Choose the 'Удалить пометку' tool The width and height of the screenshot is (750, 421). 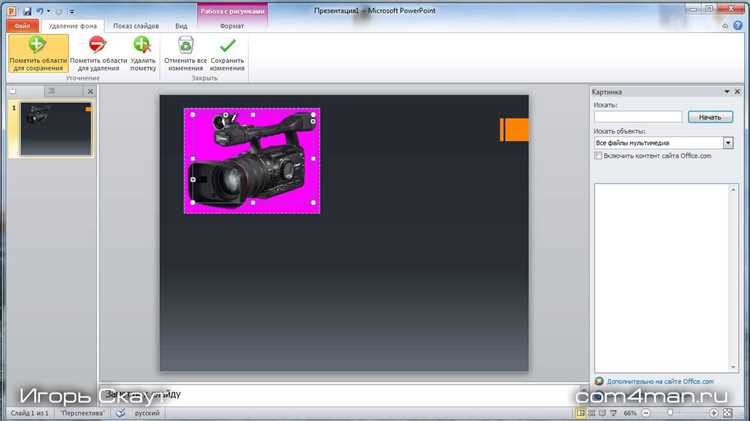point(143,53)
